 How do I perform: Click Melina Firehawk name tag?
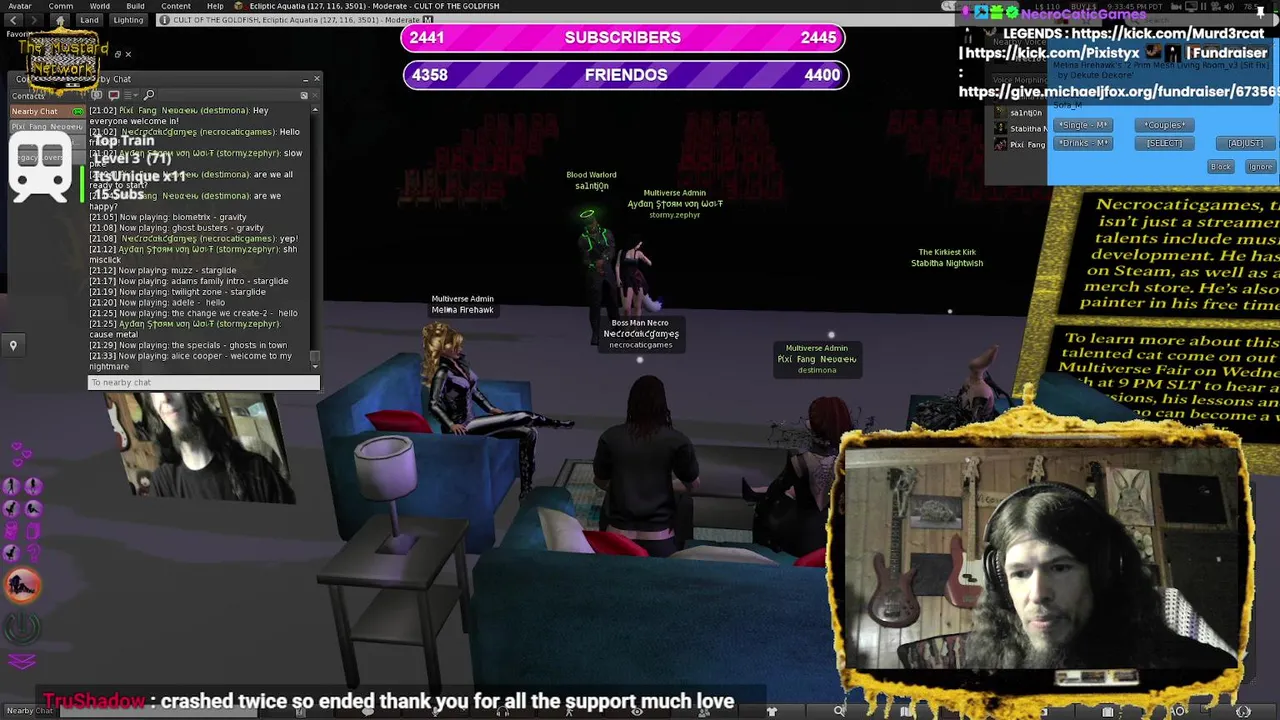pos(462,304)
